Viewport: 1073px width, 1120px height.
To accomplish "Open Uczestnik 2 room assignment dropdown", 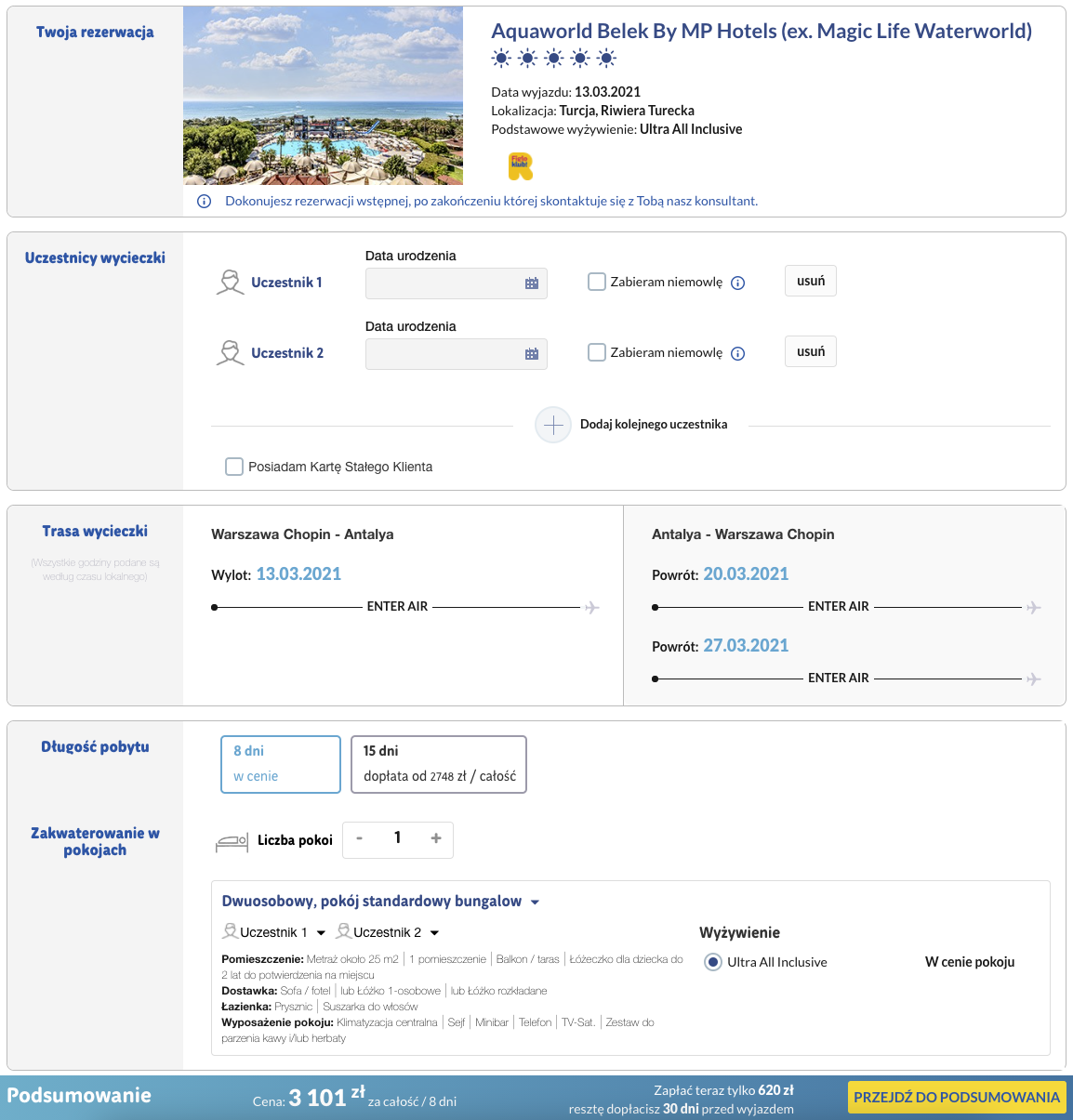I will (x=388, y=932).
